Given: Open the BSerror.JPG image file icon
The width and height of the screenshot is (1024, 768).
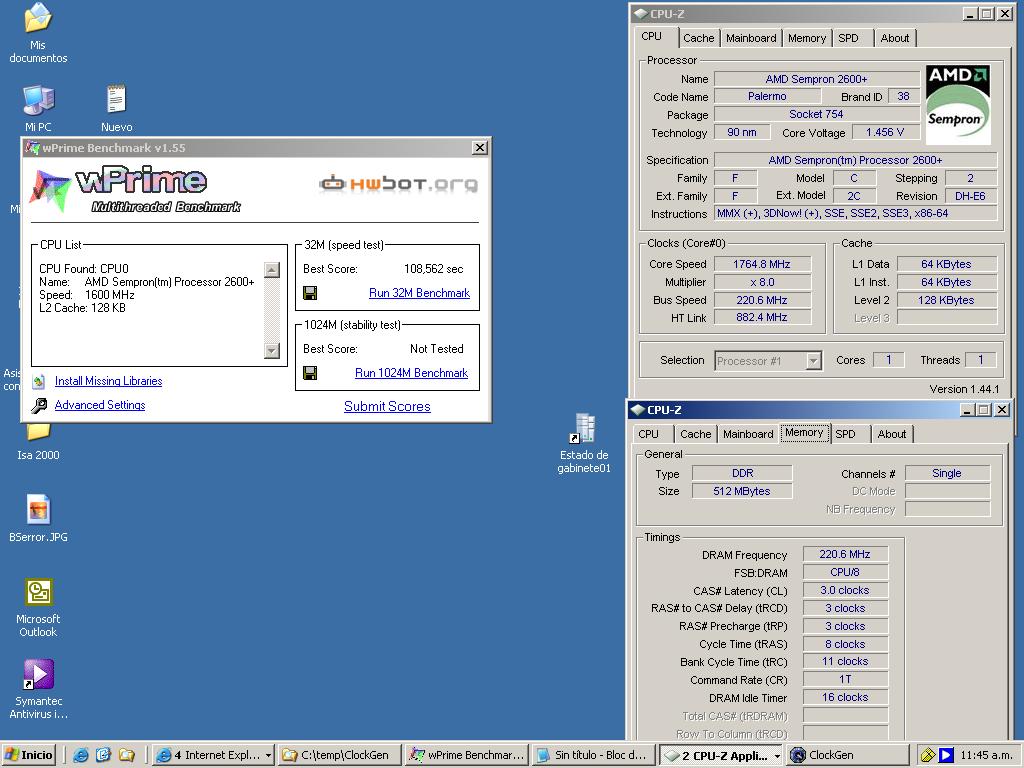Looking at the screenshot, I should pos(38,509).
